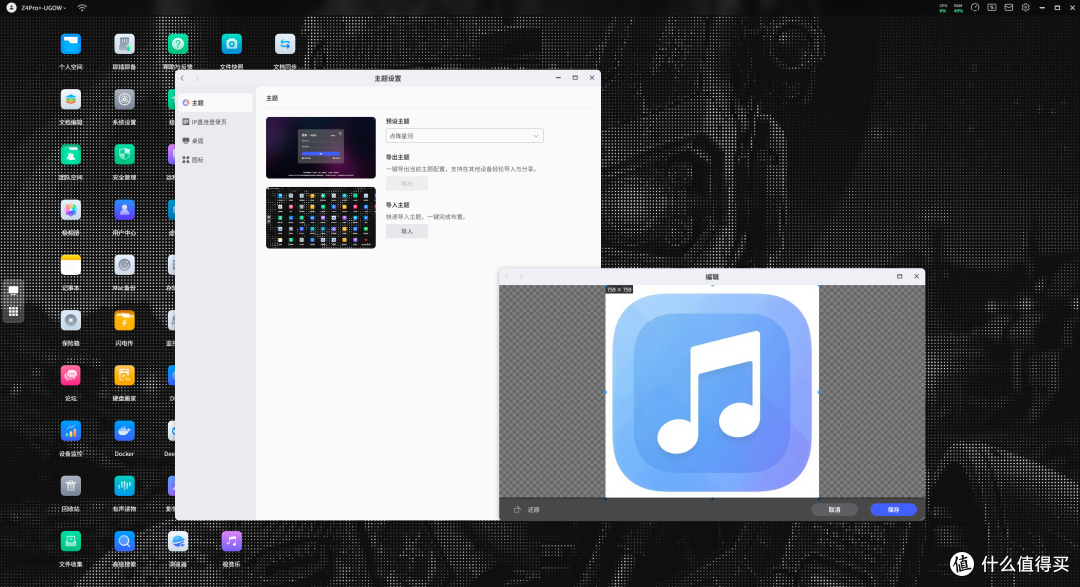1080x587 pixels.
Task: Go back in theme settings window
Action: (183, 79)
